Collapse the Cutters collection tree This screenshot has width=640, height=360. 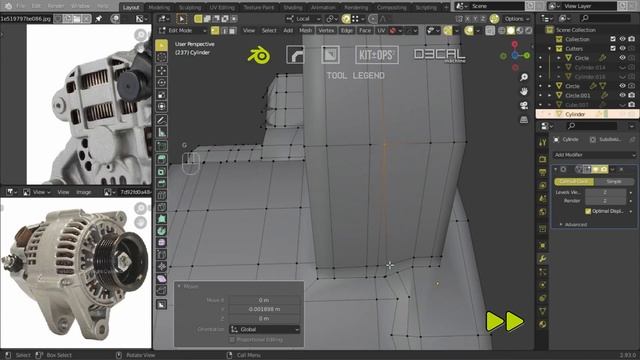point(549,49)
